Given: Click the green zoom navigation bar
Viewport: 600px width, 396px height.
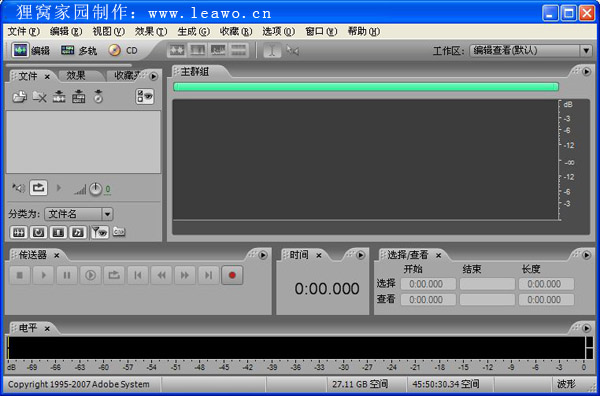Looking at the screenshot, I should pyautogui.click(x=366, y=86).
